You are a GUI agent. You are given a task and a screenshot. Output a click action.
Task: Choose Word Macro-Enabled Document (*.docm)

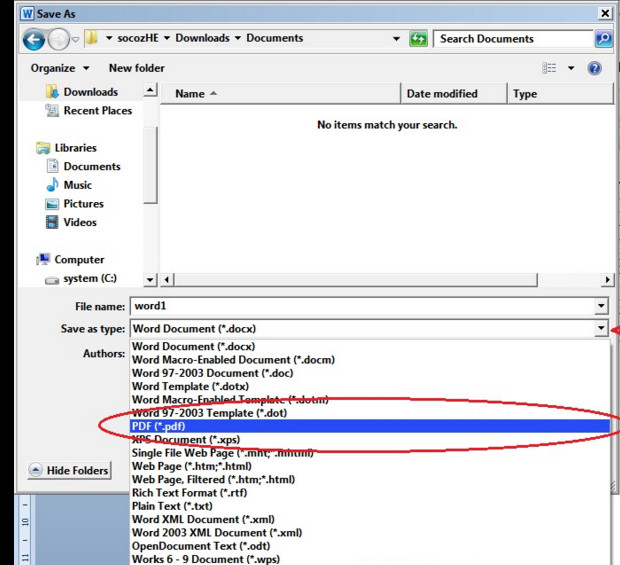tap(370, 360)
